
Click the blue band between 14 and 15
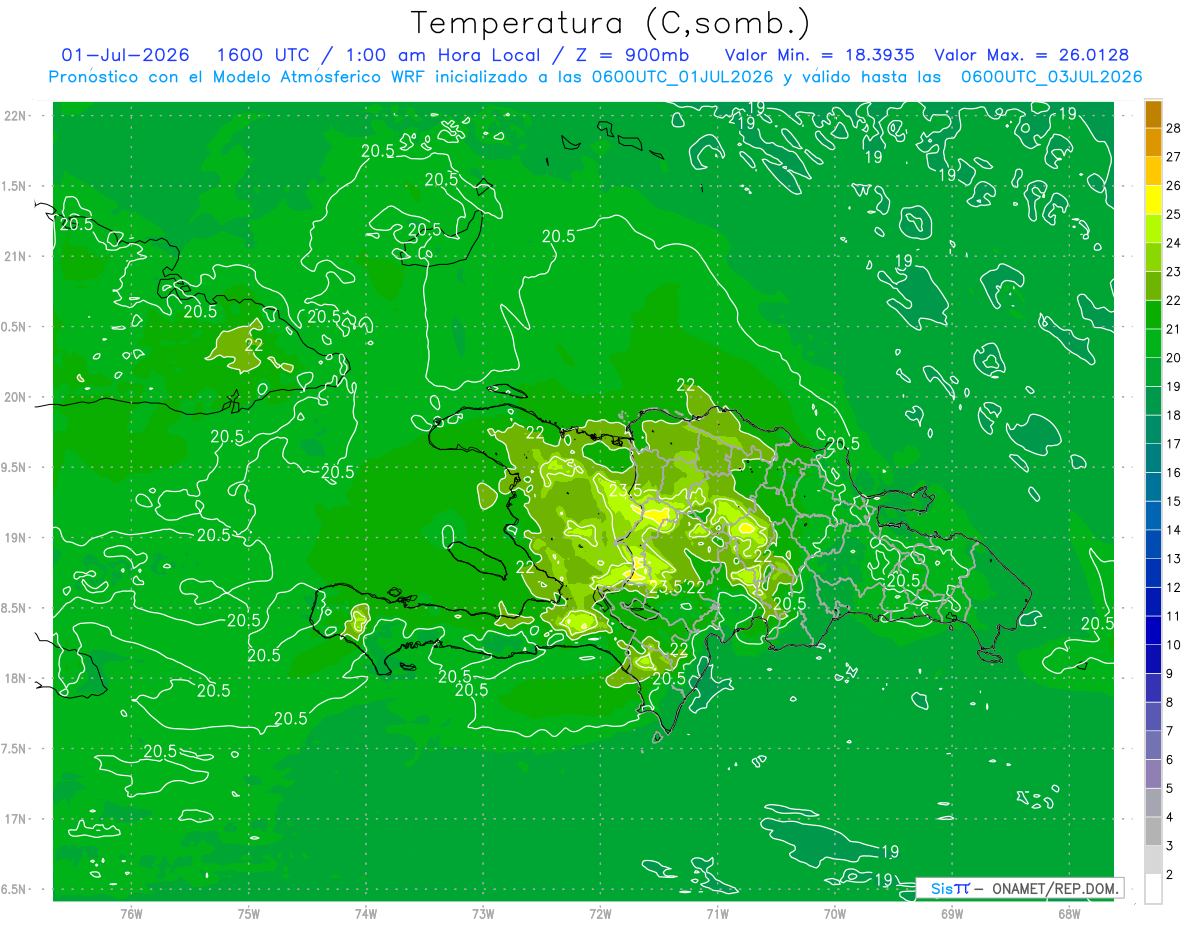(x=1153, y=515)
